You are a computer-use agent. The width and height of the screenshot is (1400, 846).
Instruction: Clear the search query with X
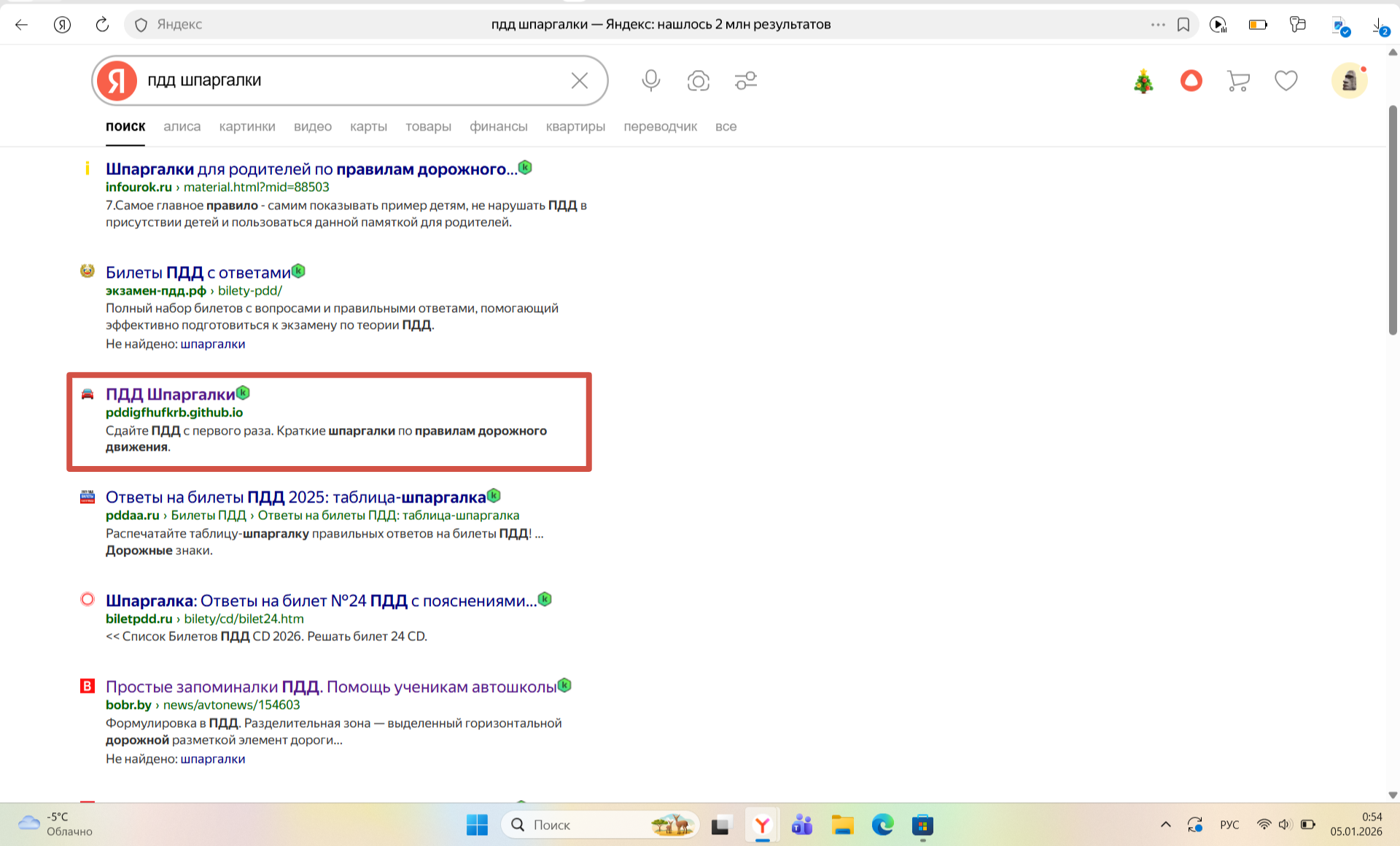pos(580,80)
